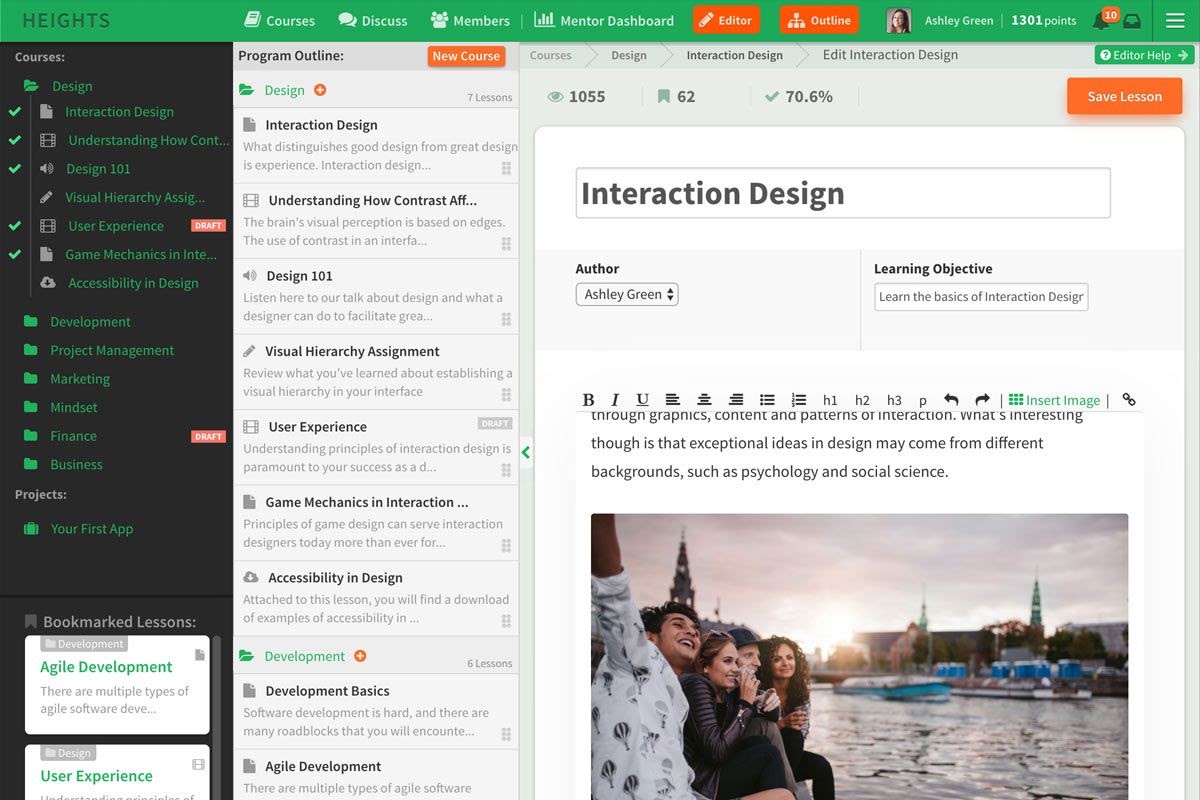Image resolution: width=1200 pixels, height=800 pixels.
Task: Open the Author dropdown showing Ashley Green
Action: click(x=627, y=294)
